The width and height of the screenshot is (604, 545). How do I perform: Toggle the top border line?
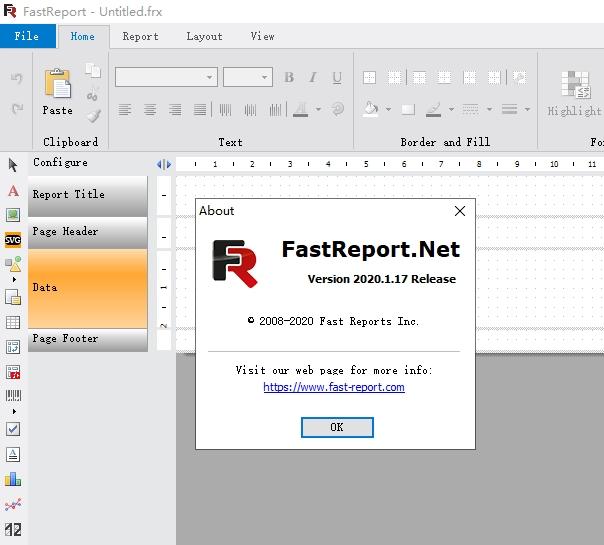tap(419, 77)
